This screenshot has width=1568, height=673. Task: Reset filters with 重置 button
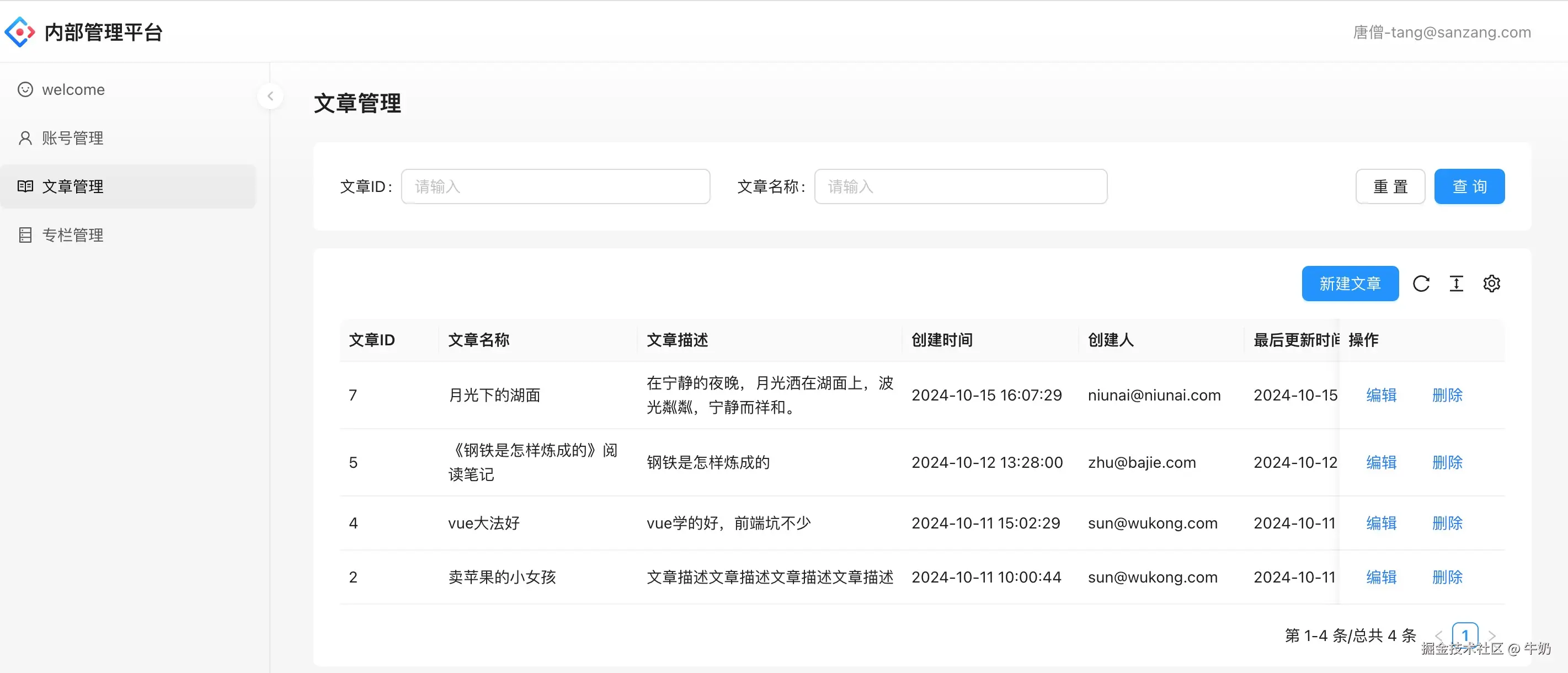[1390, 186]
